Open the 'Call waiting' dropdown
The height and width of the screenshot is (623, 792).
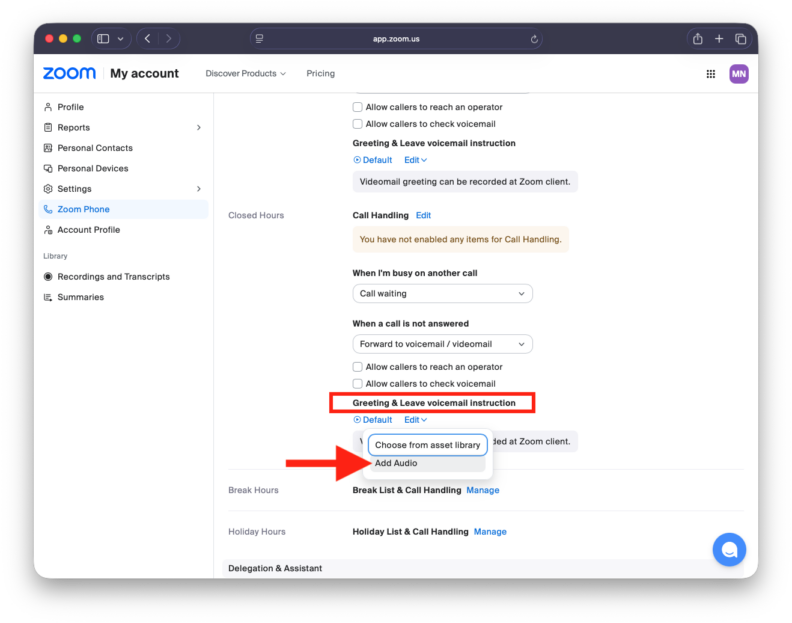click(x=442, y=294)
